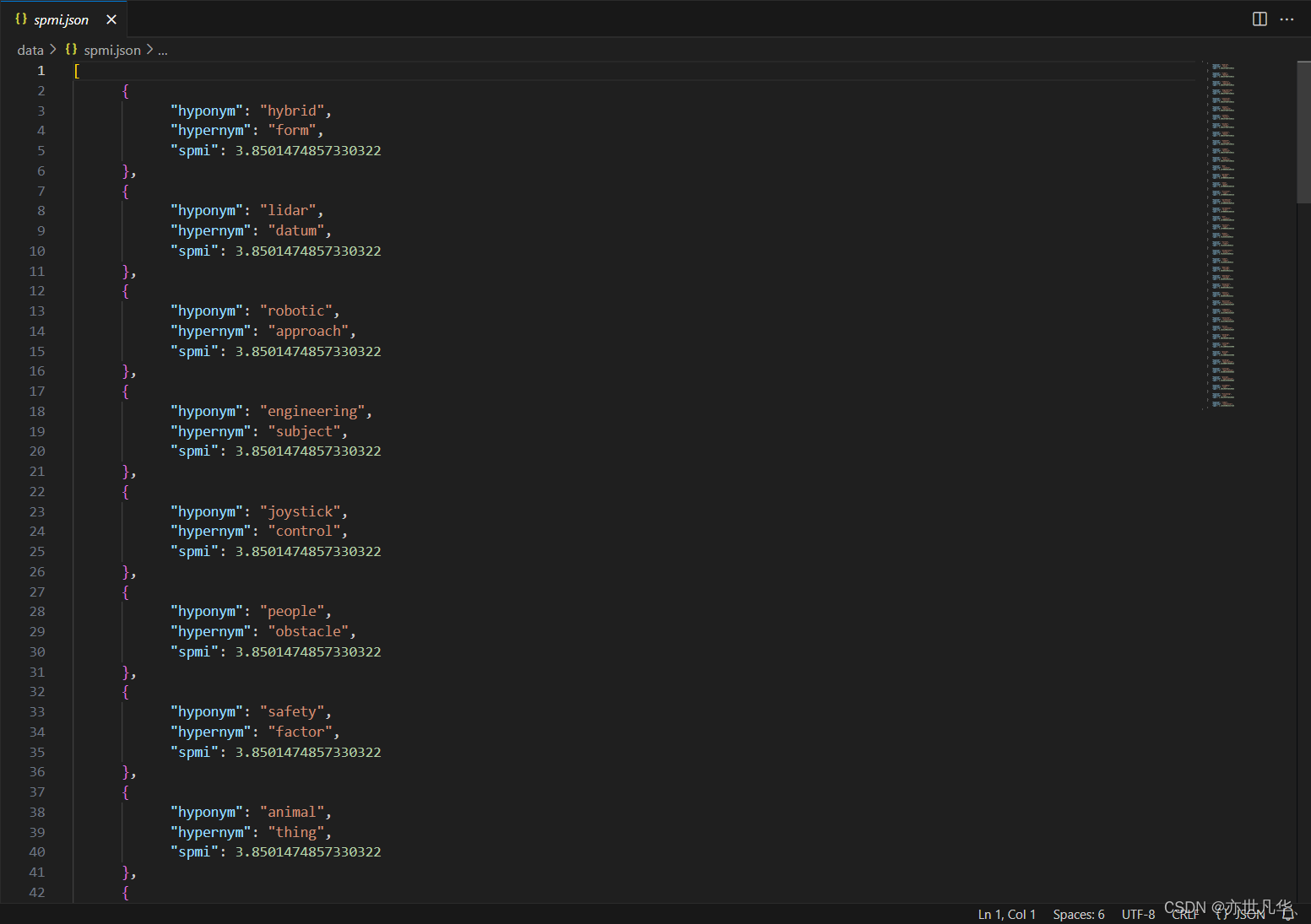Viewport: 1311px width, 924px height.
Task: Click the spmi number on line 20
Action: [x=308, y=451]
